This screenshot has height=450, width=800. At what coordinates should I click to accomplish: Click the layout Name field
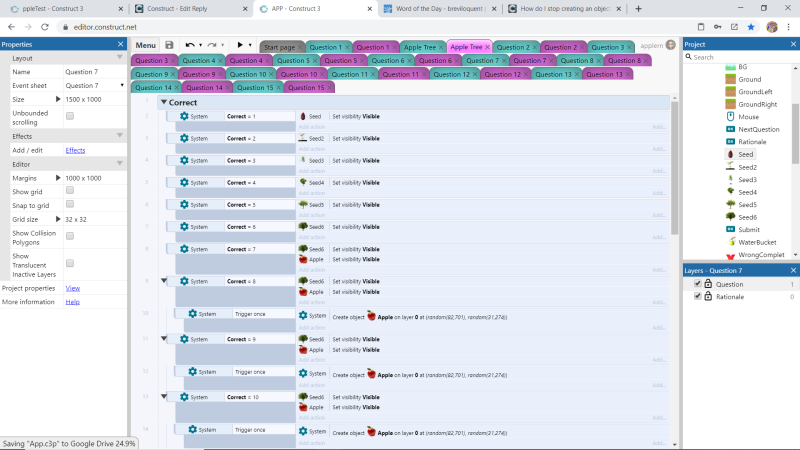[x=95, y=72]
